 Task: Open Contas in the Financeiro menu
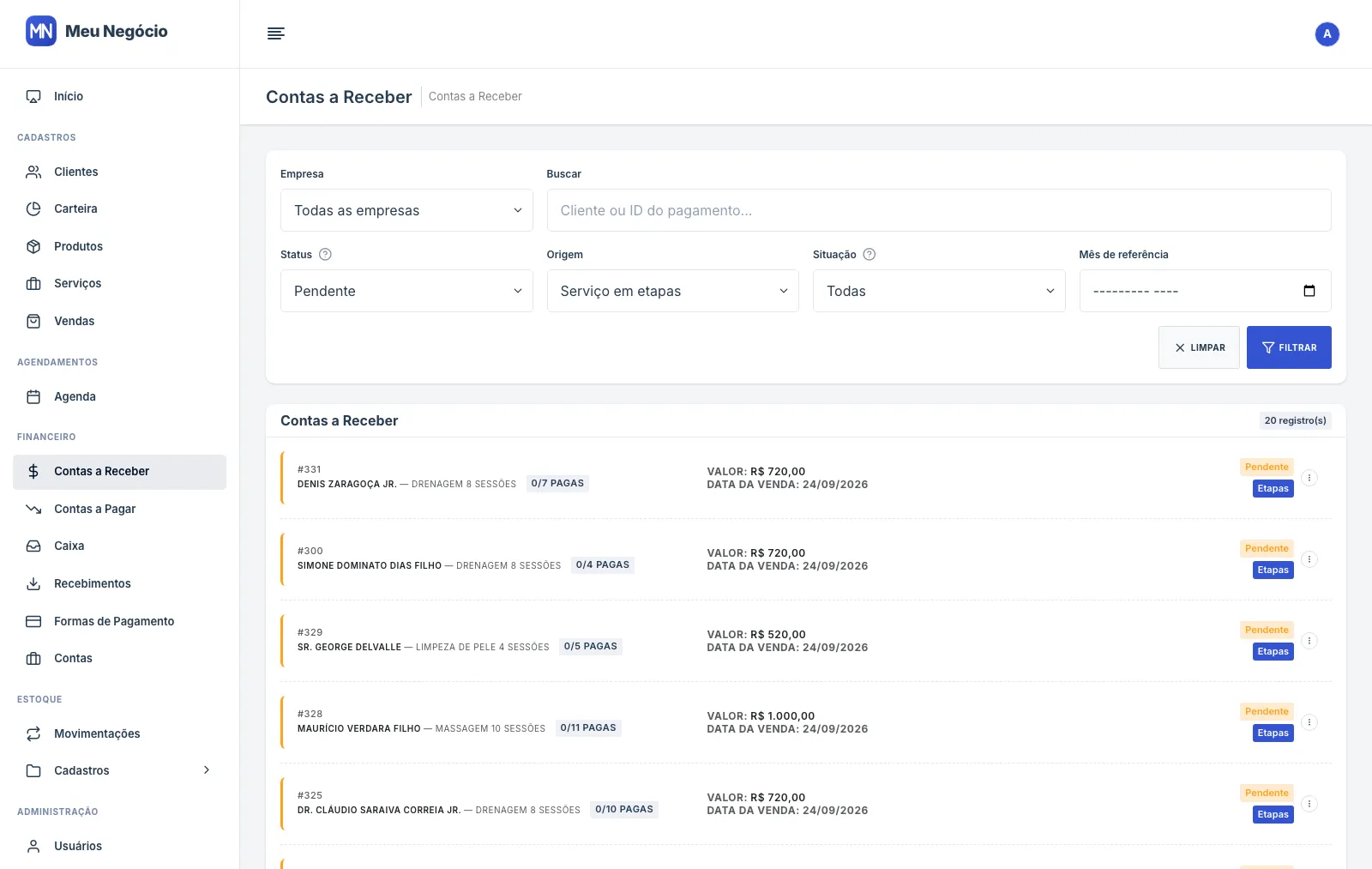[119, 658]
